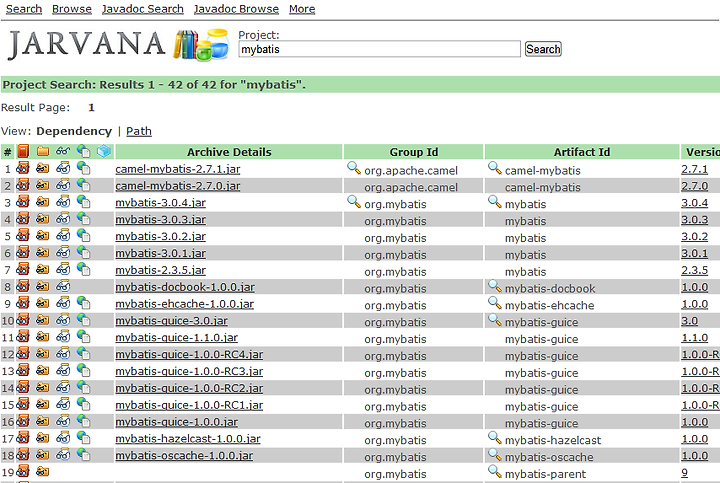Click the jar-with-glasses icon for mybatis-3.0.3.jar
Viewport: 720px width, 483px height.
(63, 219)
